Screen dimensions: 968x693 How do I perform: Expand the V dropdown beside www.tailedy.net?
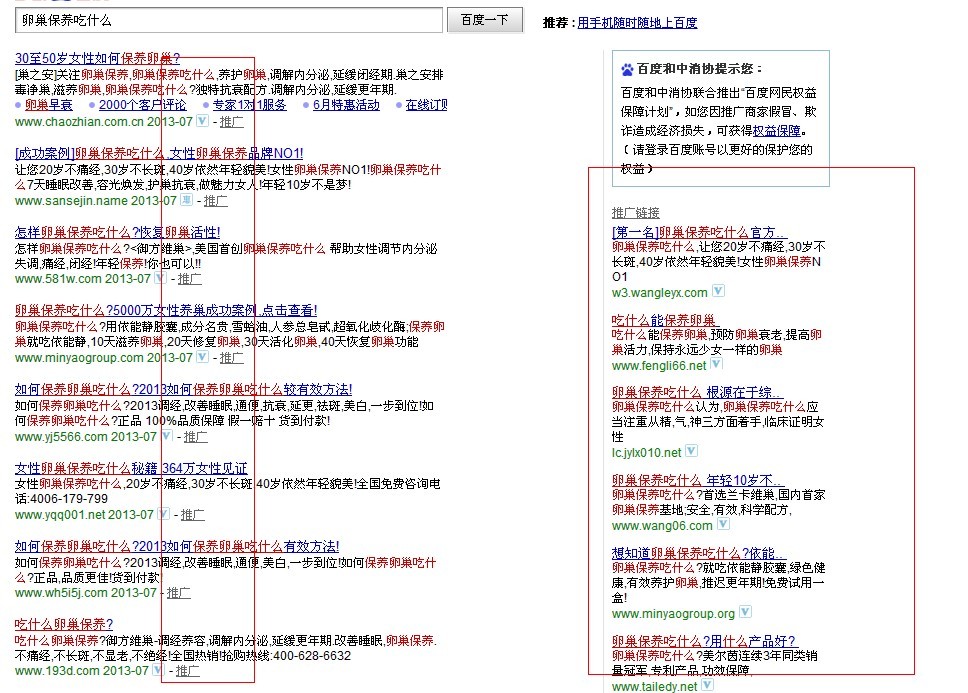[x=707, y=684]
